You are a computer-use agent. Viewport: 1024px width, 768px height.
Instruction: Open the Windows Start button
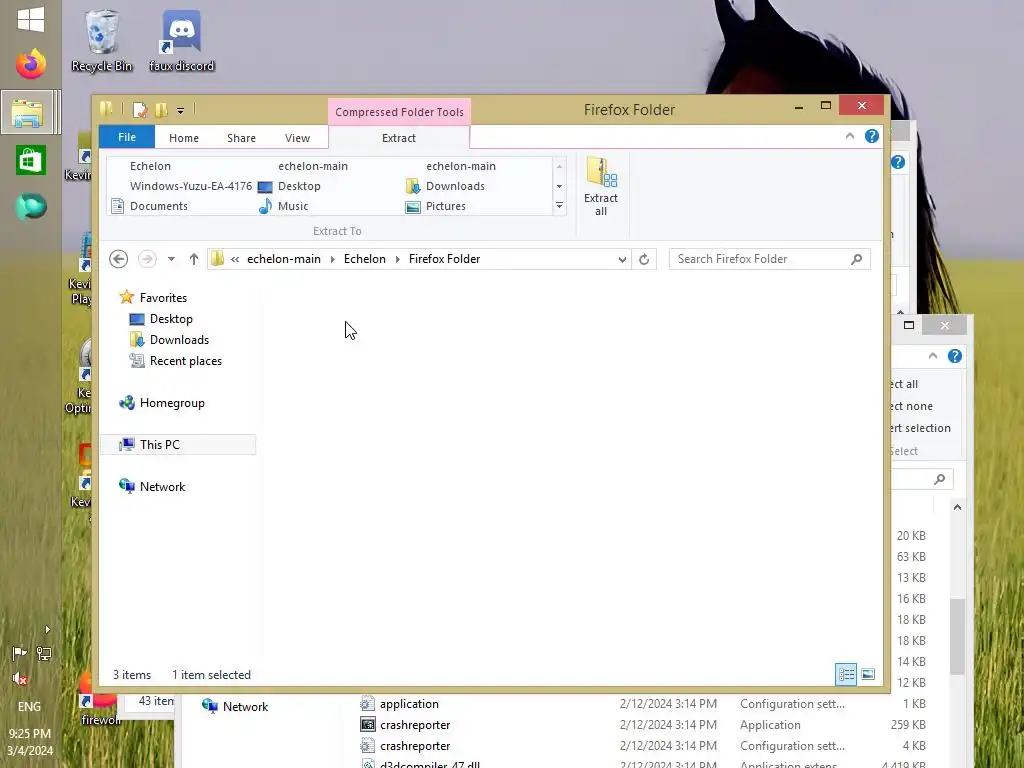31,20
